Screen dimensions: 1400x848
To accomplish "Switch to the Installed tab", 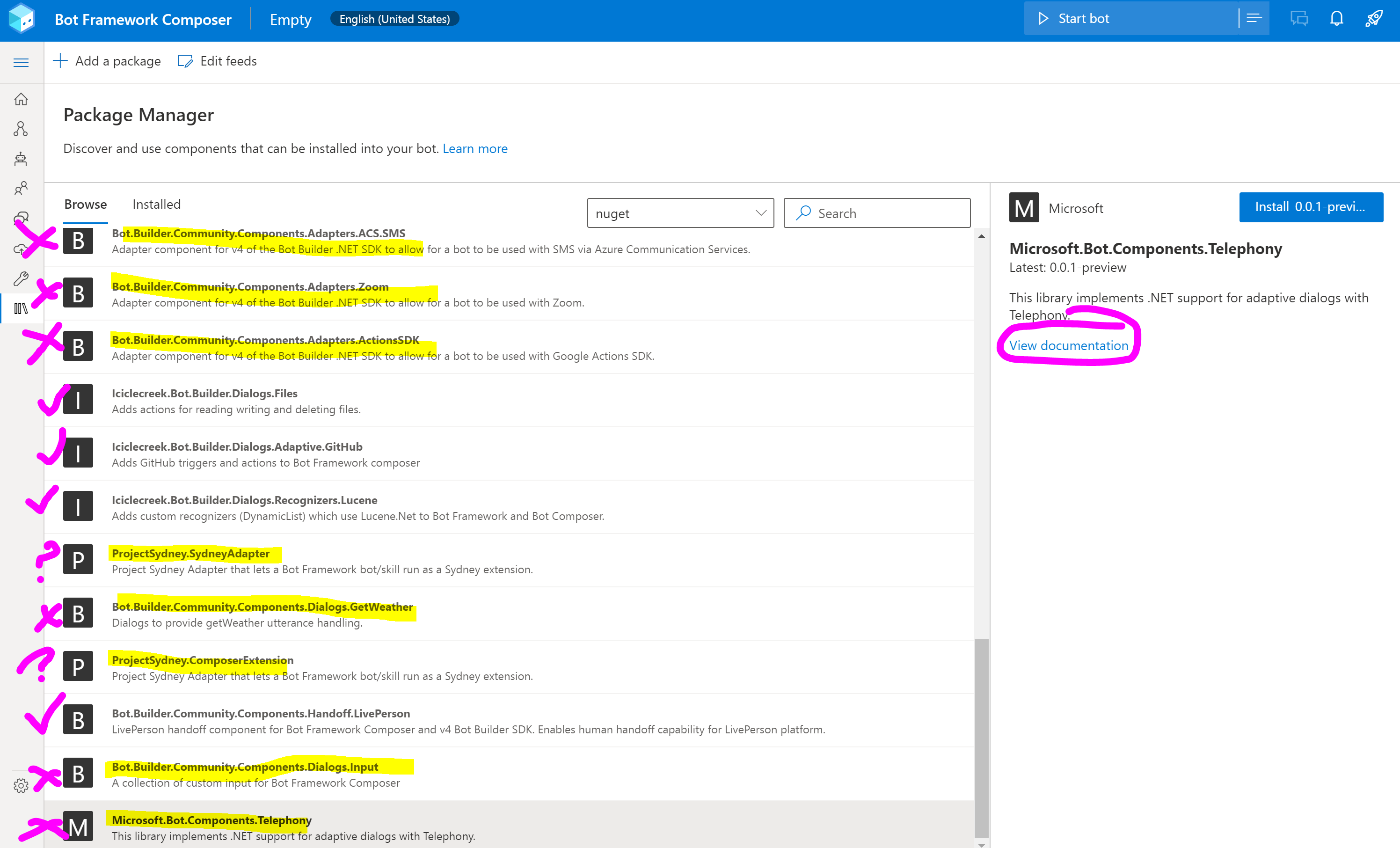I will (x=156, y=204).
